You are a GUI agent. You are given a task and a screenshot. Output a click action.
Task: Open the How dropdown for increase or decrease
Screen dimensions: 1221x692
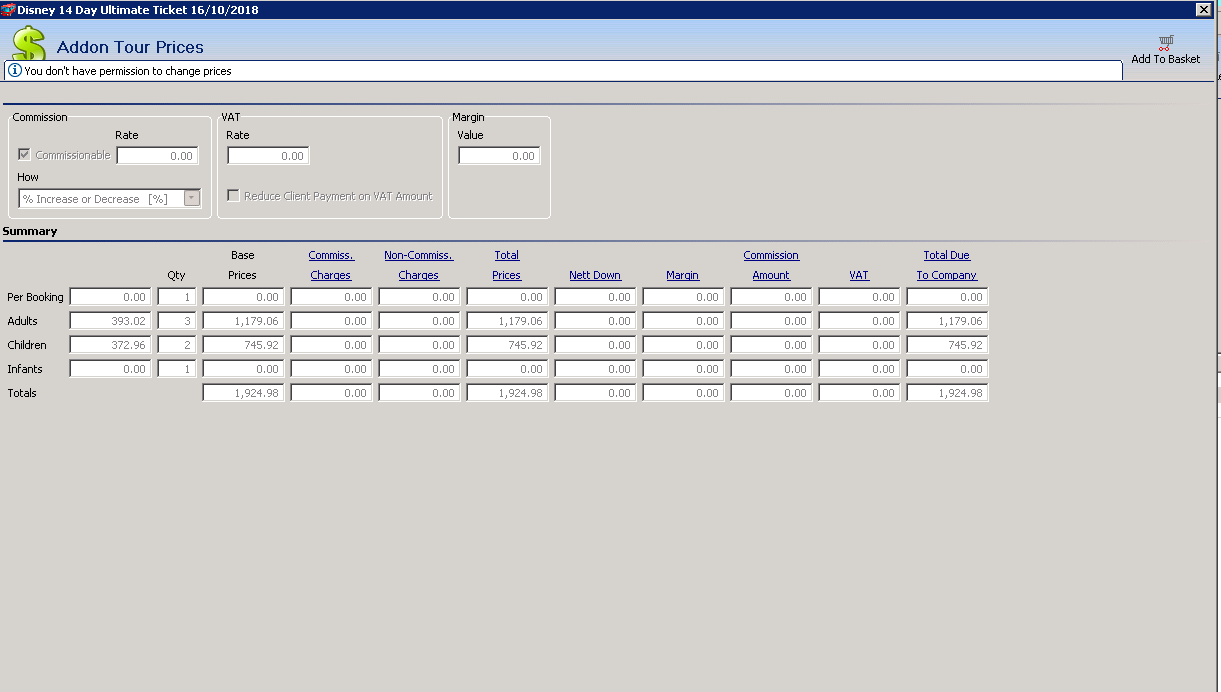pyautogui.click(x=192, y=199)
